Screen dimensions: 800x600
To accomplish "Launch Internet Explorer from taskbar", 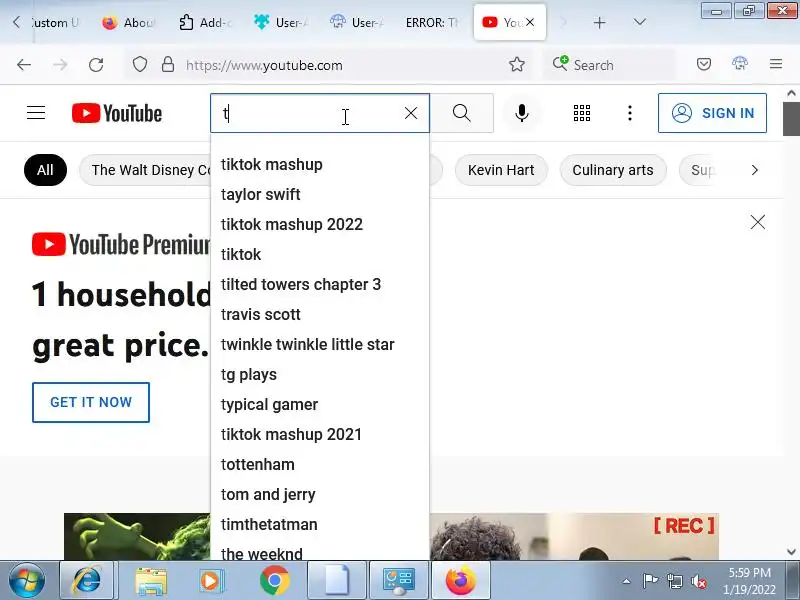I will tap(87, 581).
